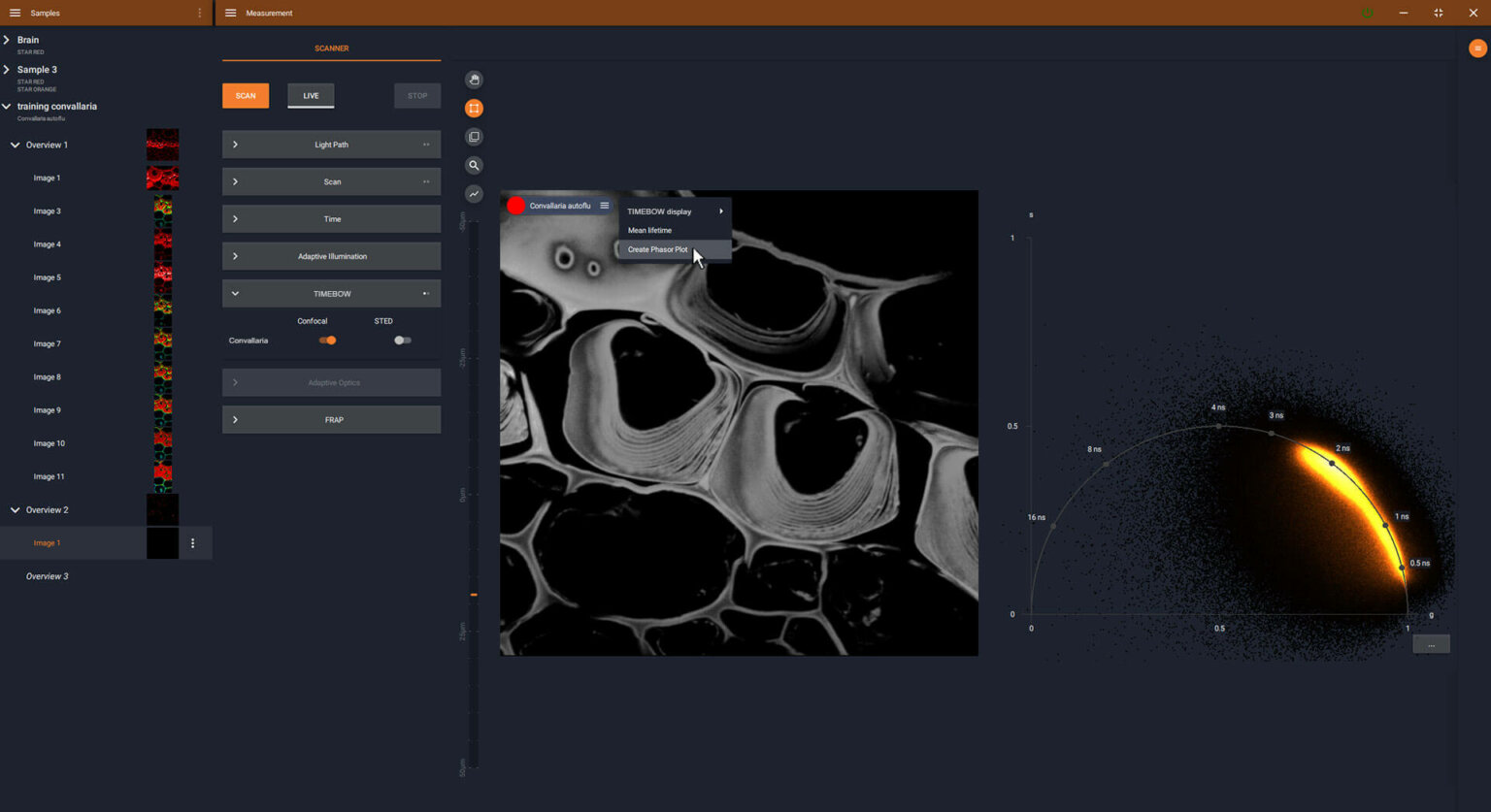Click the LIVE button
The image size is (1491, 812).
[311, 96]
